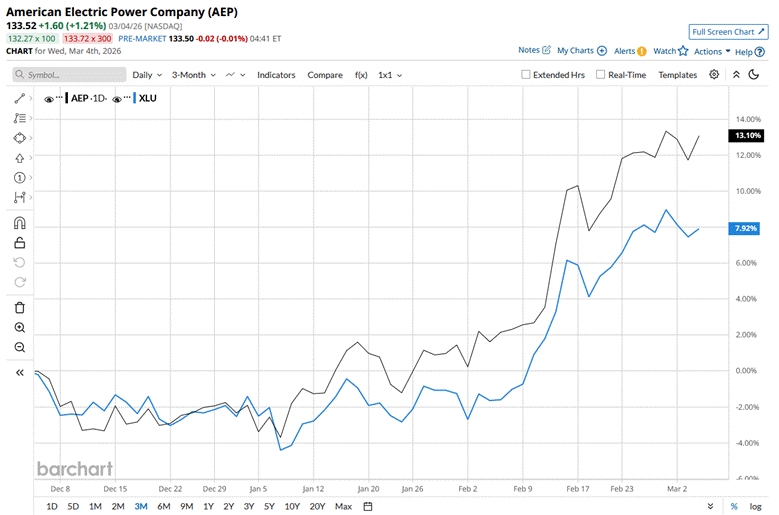Select the price range measure tool
Viewport: 779px width, 515px height.
click(x=20, y=197)
